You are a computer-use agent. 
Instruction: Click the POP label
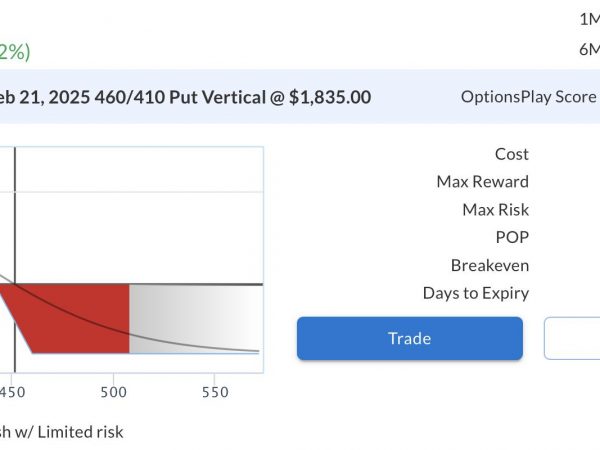512,237
